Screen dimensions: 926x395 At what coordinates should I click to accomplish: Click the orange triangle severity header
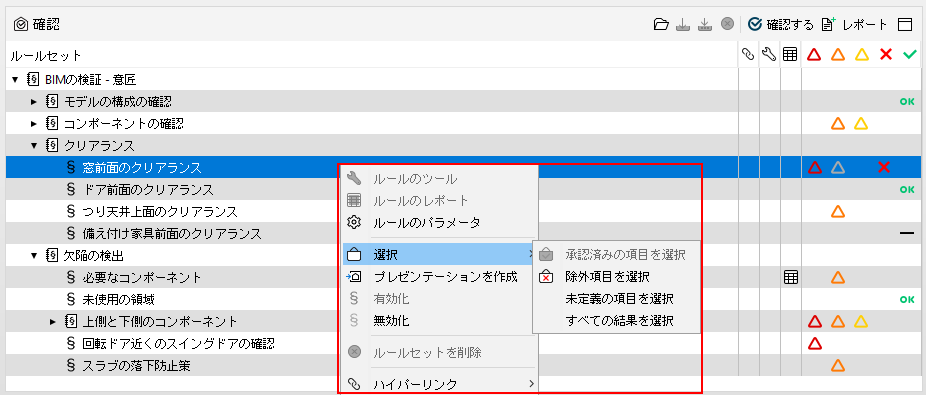[837, 55]
